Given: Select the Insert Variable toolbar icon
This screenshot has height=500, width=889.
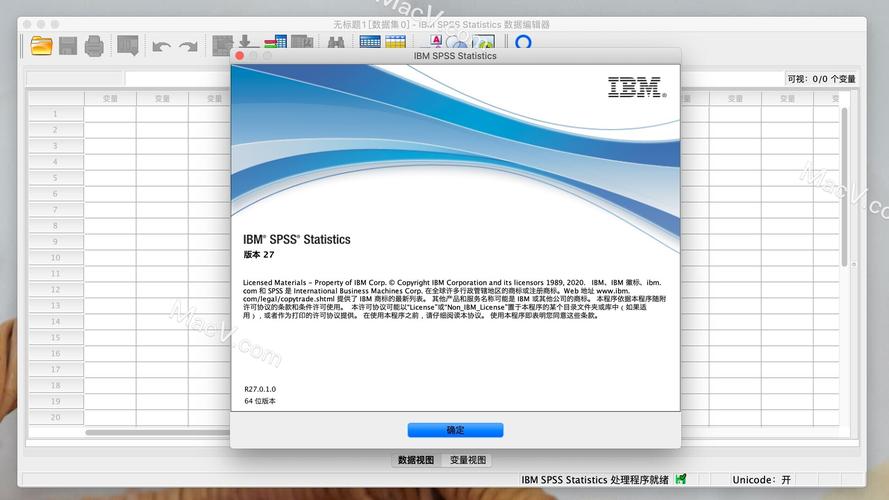Looking at the screenshot, I should 396,42.
